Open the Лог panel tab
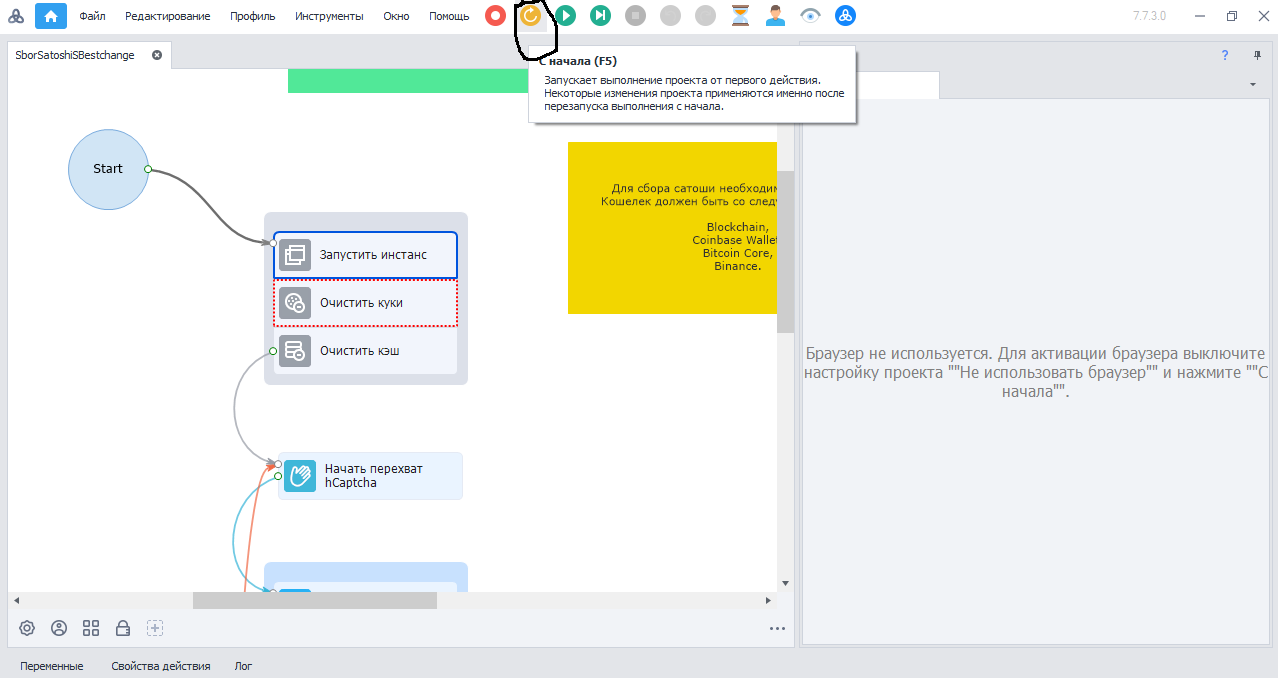 tap(243, 666)
